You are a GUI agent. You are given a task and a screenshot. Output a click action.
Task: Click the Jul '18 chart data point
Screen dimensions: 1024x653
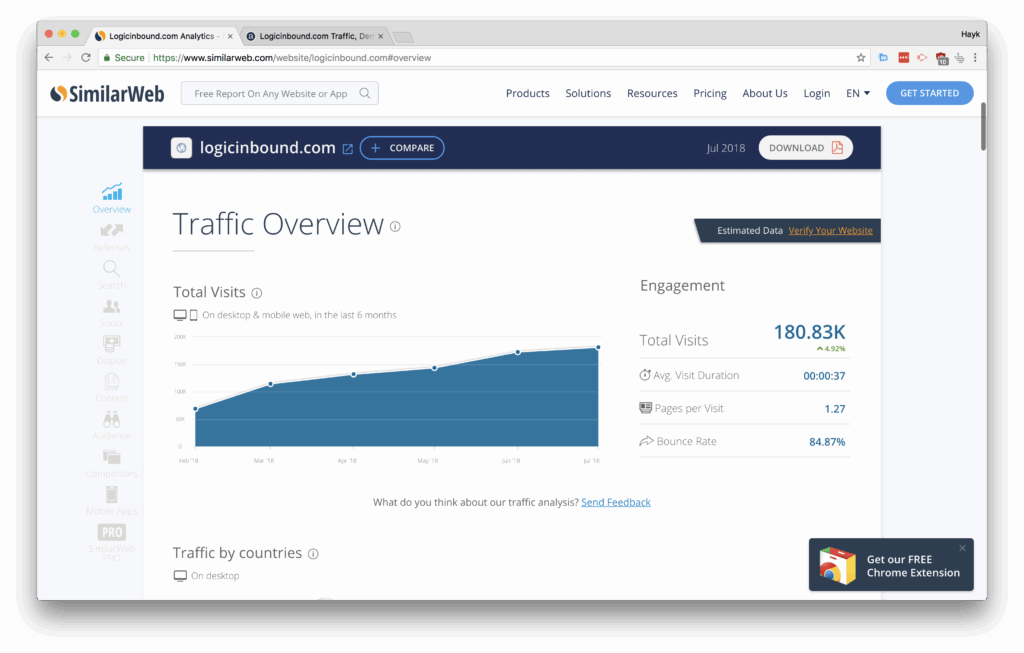[x=598, y=347]
